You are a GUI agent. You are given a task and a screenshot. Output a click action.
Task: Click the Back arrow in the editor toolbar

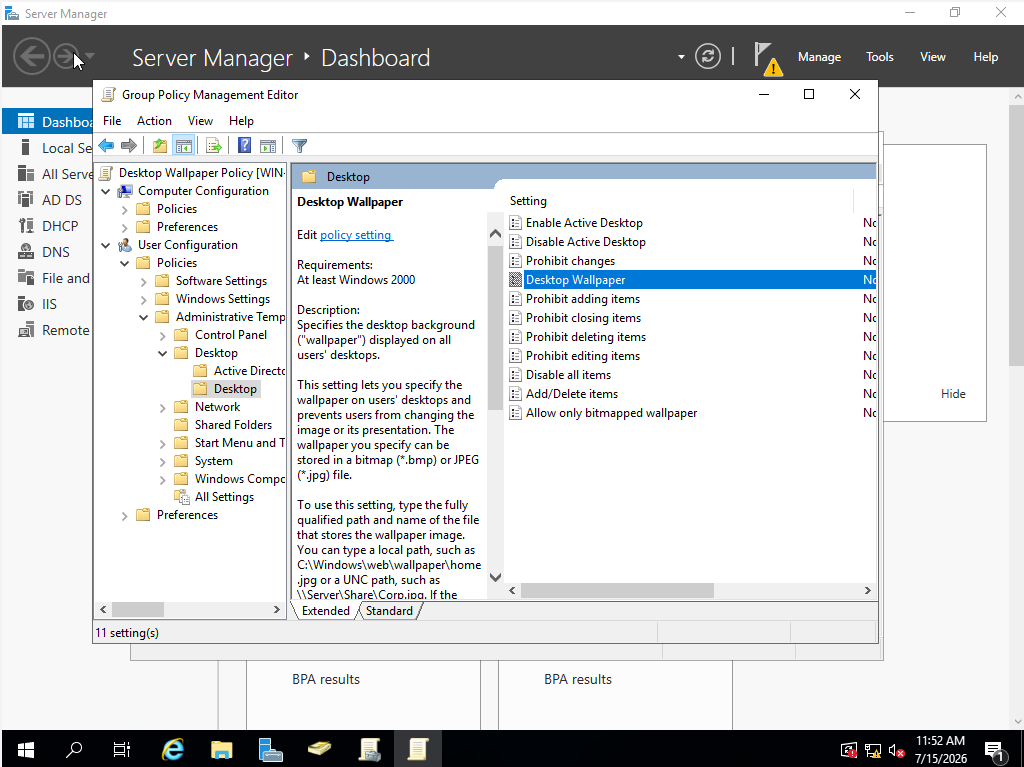coord(106,146)
